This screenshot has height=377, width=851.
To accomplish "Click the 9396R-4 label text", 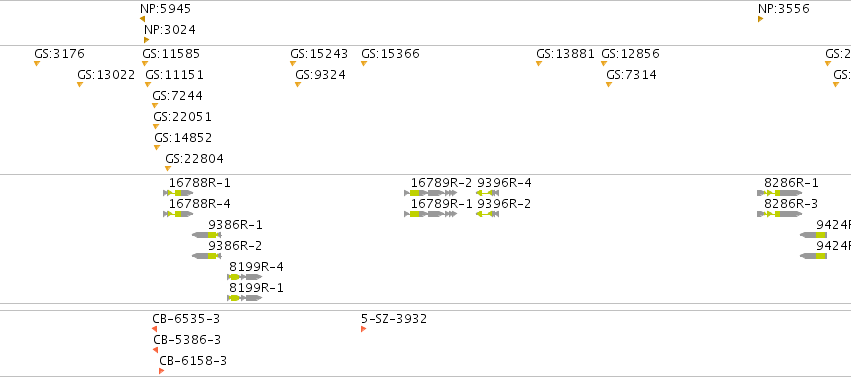I will tap(504, 183).
